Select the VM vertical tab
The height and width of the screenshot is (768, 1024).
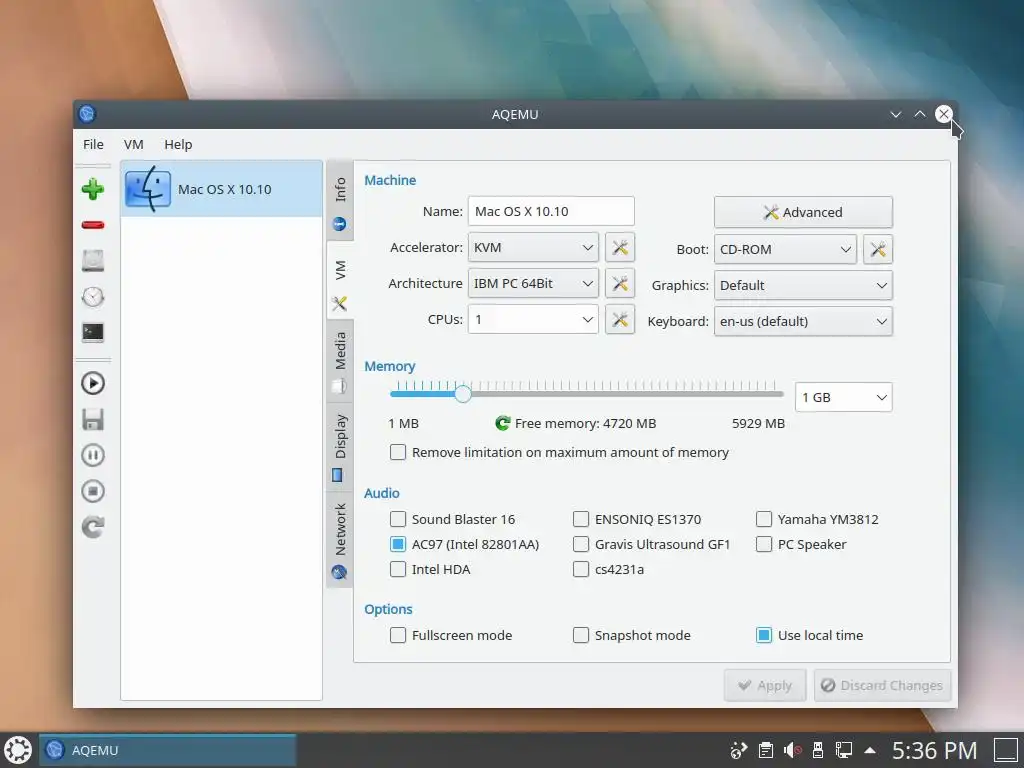(x=340, y=281)
